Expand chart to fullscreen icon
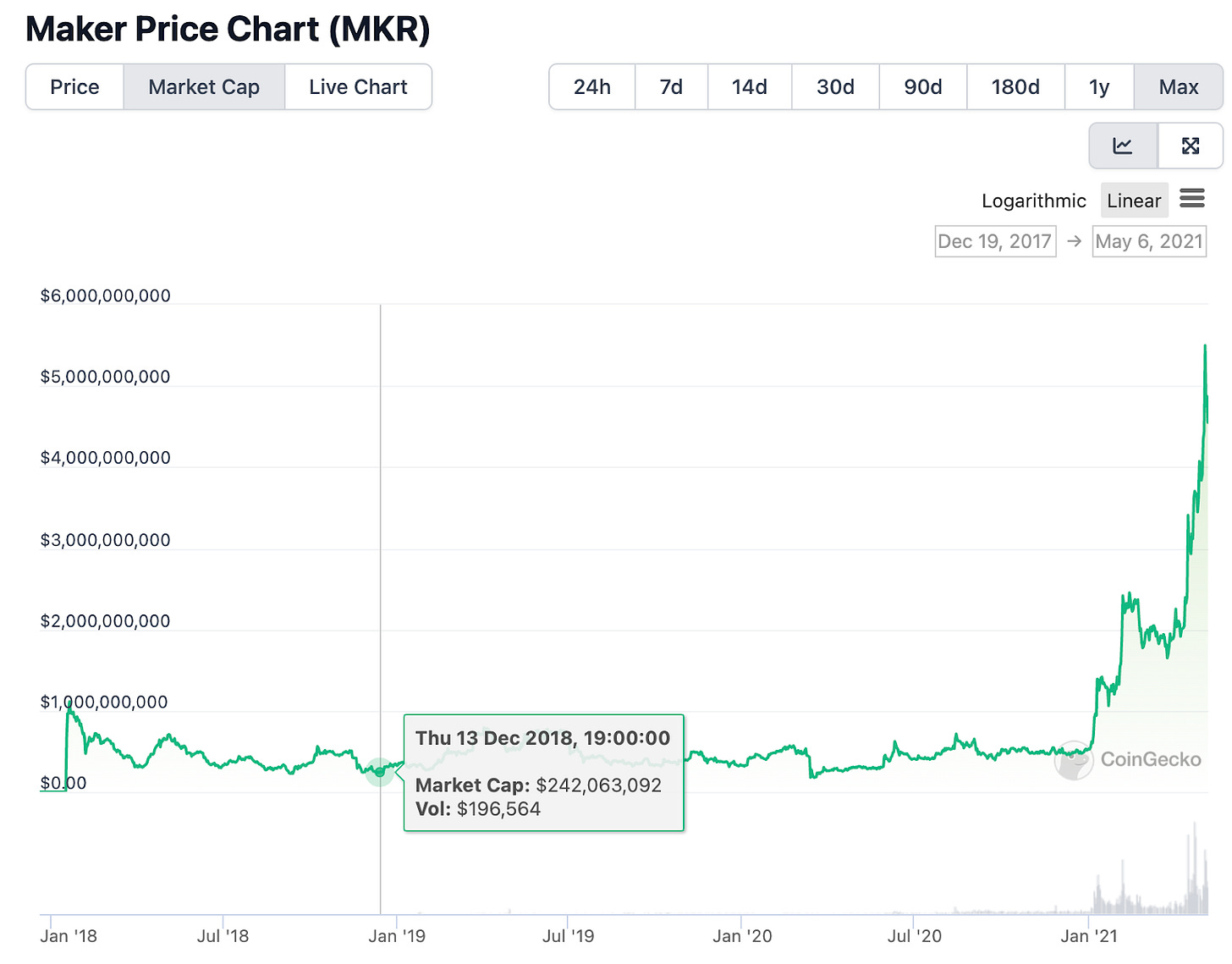Image resolution: width=1232 pixels, height=964 pixels. (1191, 146)
